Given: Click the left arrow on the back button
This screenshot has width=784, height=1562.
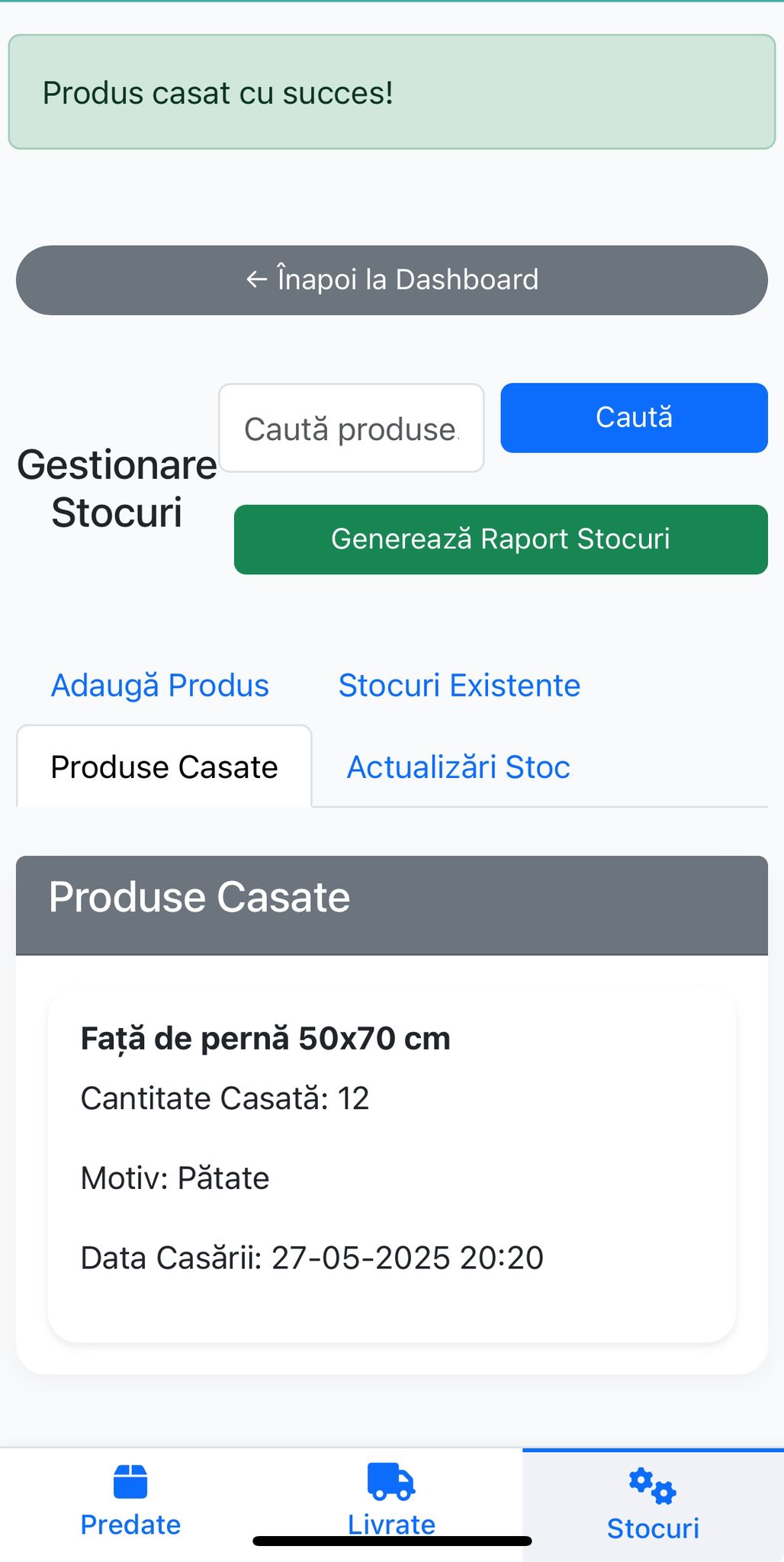Looking at the screenshot, I should (x=256, y=280).
